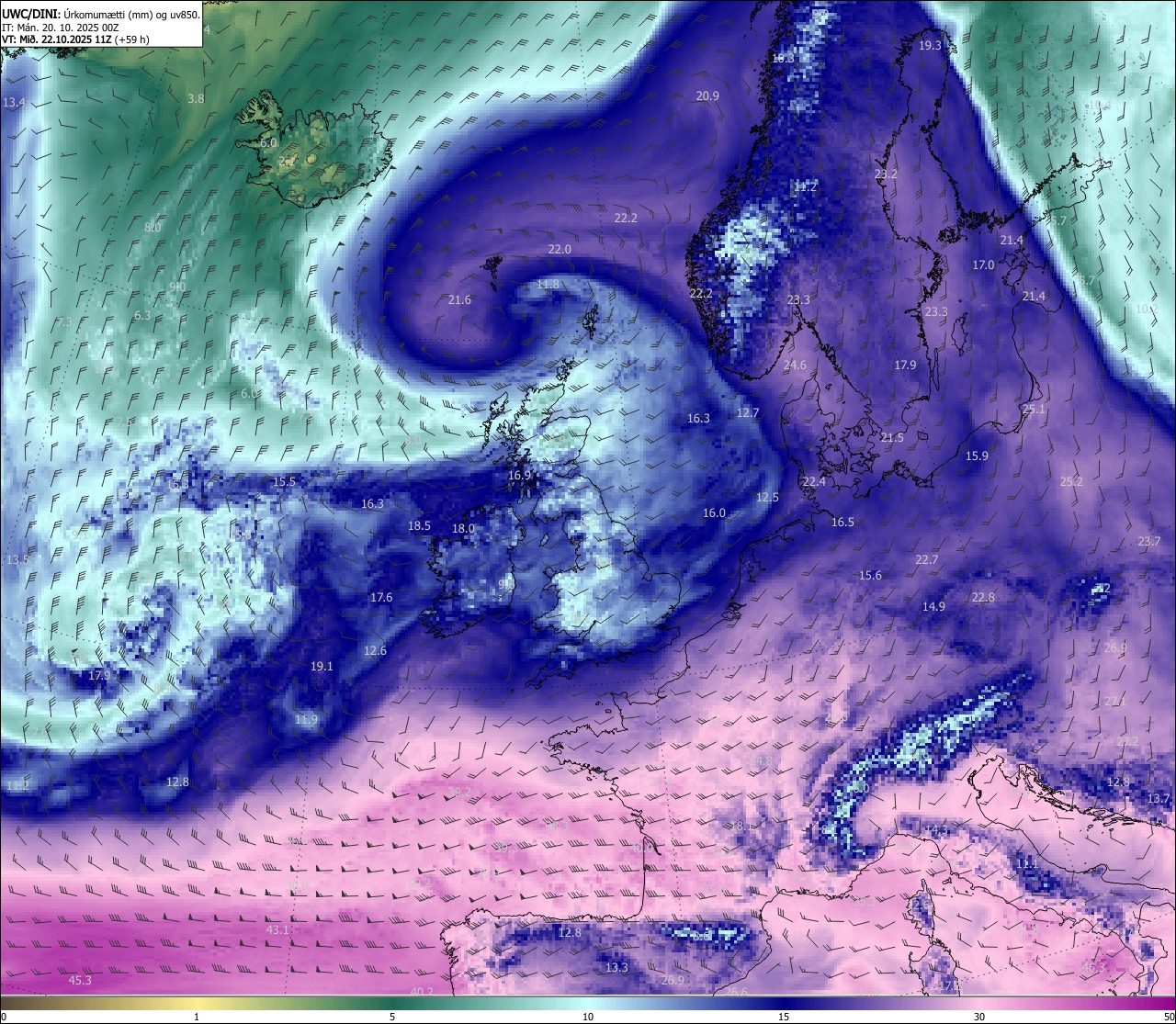Screen dimensions: 1176x1024
Task: Click the 17.6 value southwest of Ireland
Action: tap(381, 597)
